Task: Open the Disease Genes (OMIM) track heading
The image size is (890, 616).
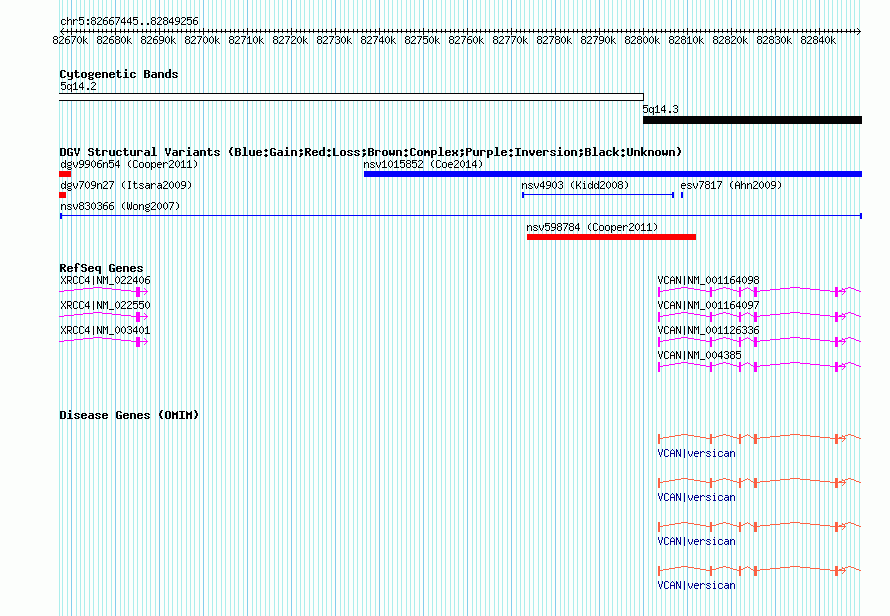Action: (129, 415)
